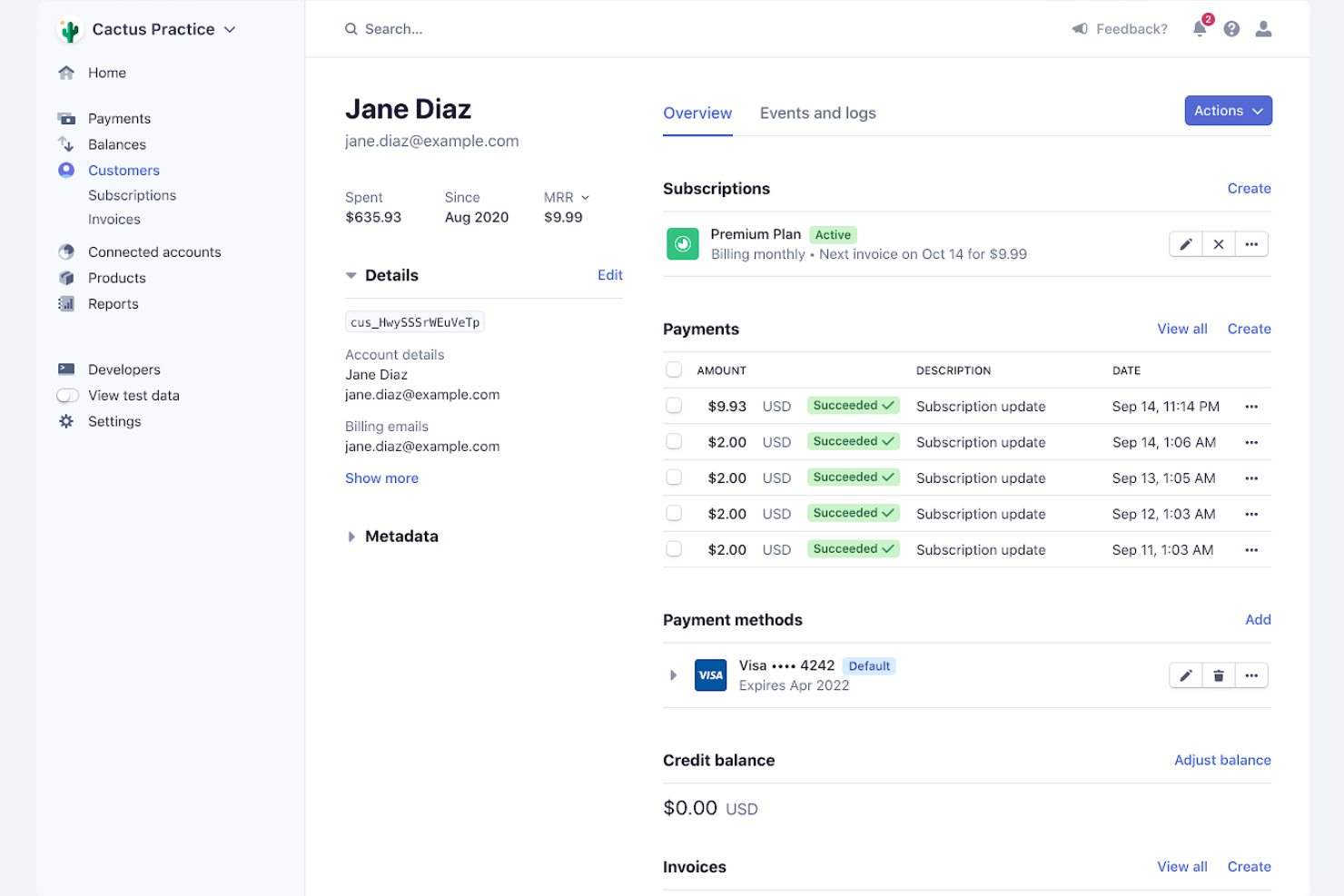The image size is (1344, 896).
Task: Toggle View test data switch
Action: coord(67,396)
